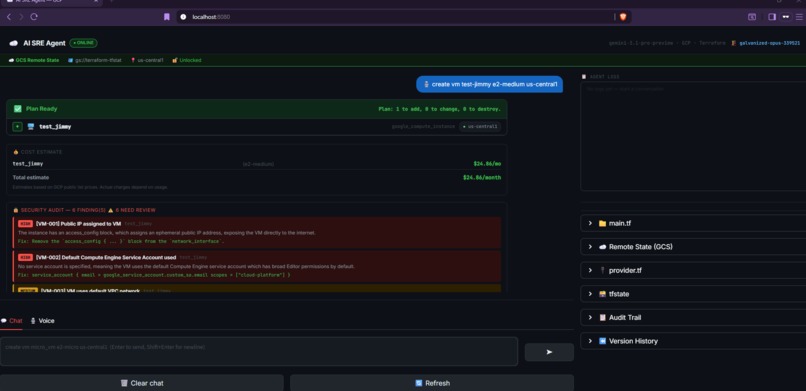806x391 pixels.
Task: Switch to the Voice tab
Action: [43, 321]
